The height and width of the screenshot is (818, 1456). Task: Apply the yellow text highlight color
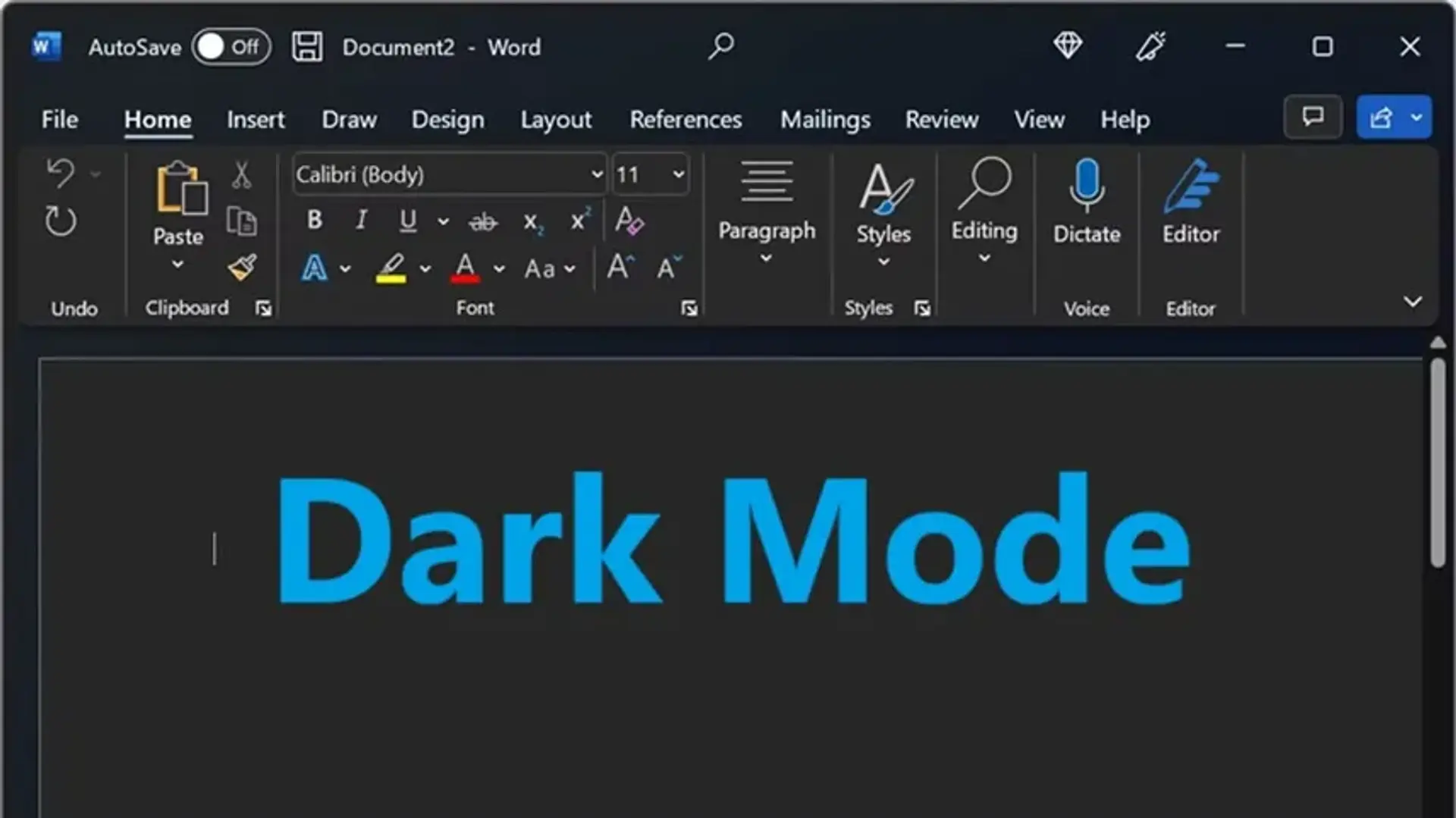coord(391,268)
